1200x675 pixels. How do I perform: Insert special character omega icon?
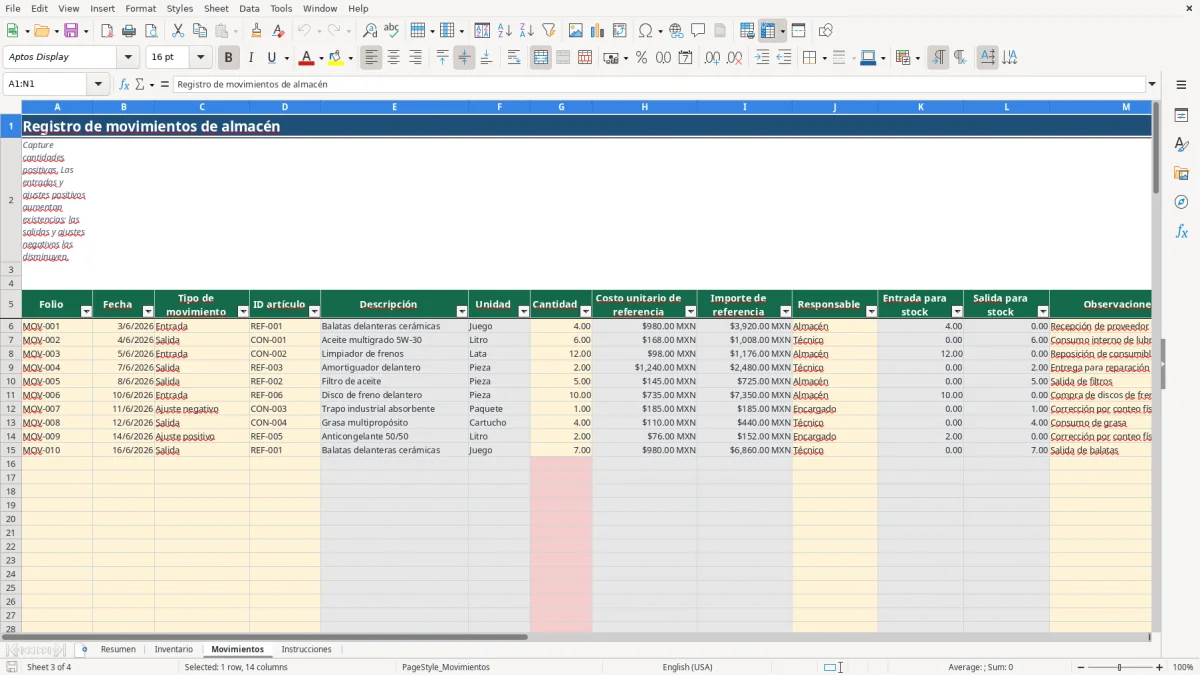pos(646,31)
